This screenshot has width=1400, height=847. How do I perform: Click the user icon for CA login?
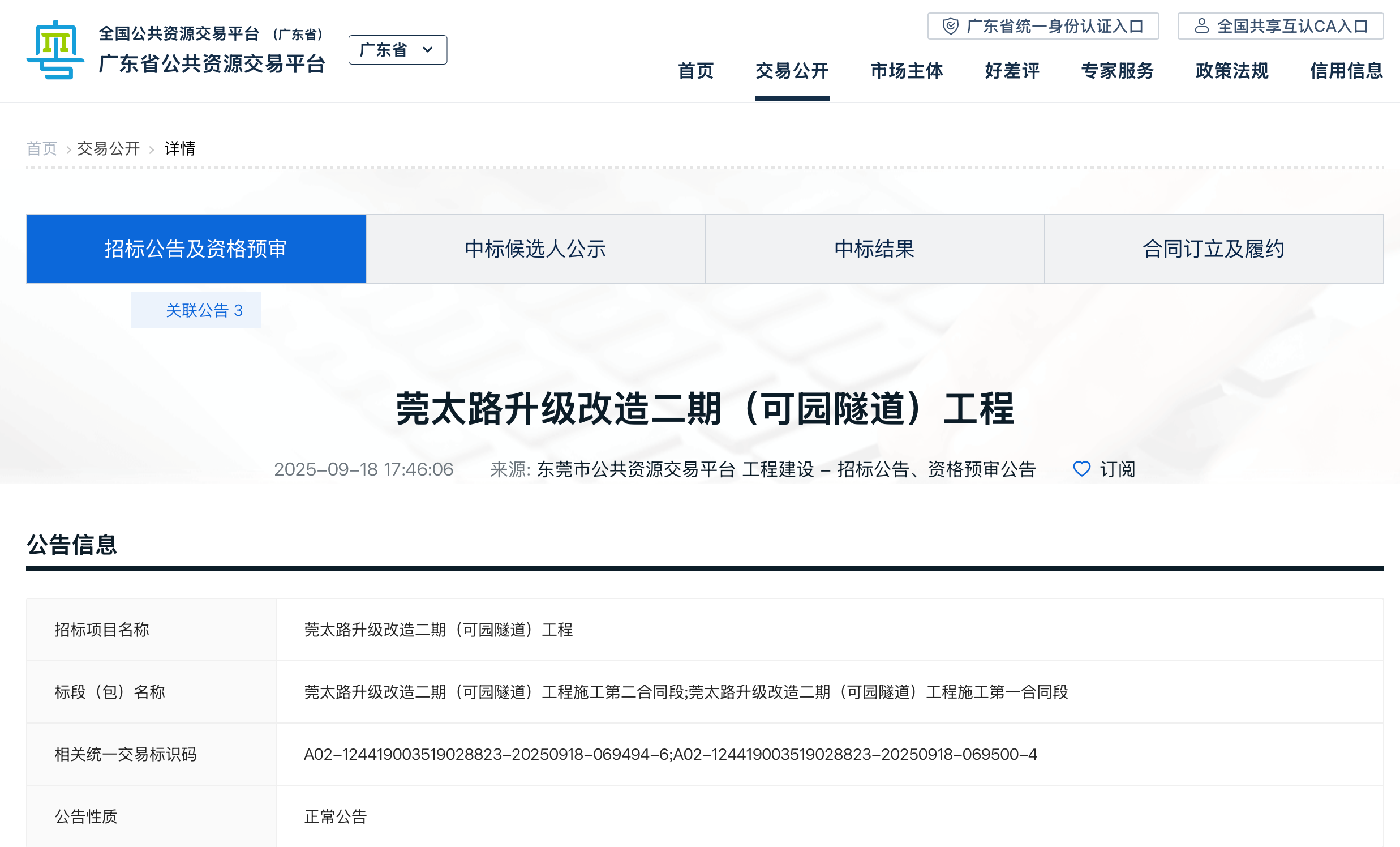(1201, 26)
